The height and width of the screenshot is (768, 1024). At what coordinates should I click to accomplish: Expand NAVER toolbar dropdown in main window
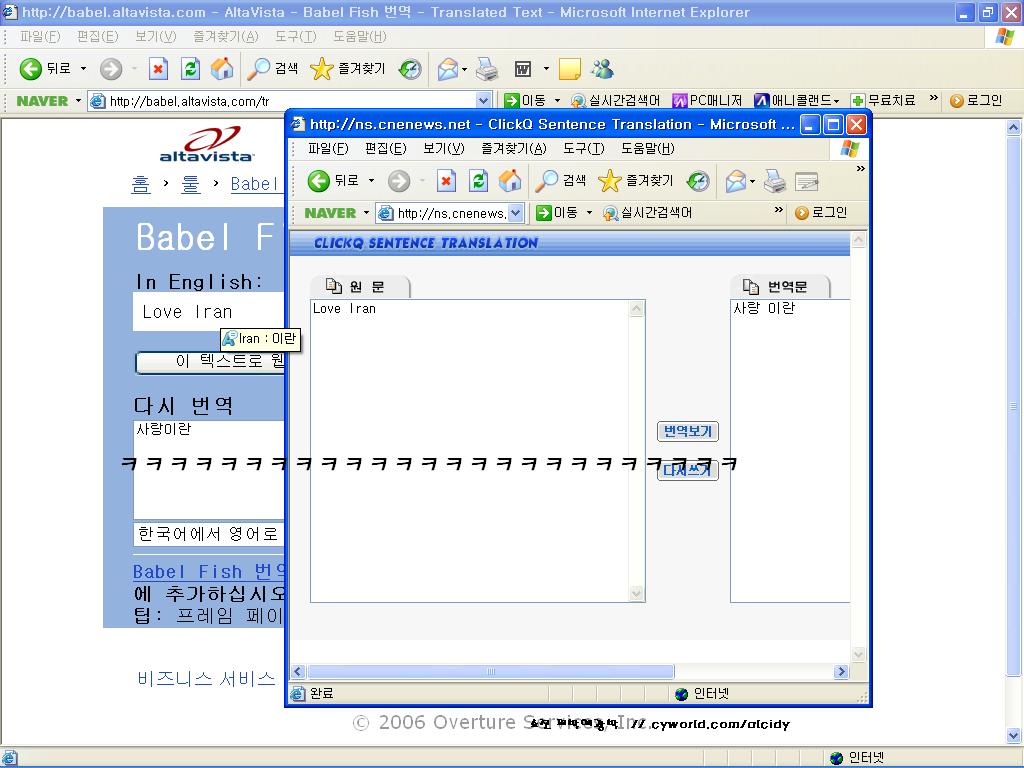(x=78, y=101)
